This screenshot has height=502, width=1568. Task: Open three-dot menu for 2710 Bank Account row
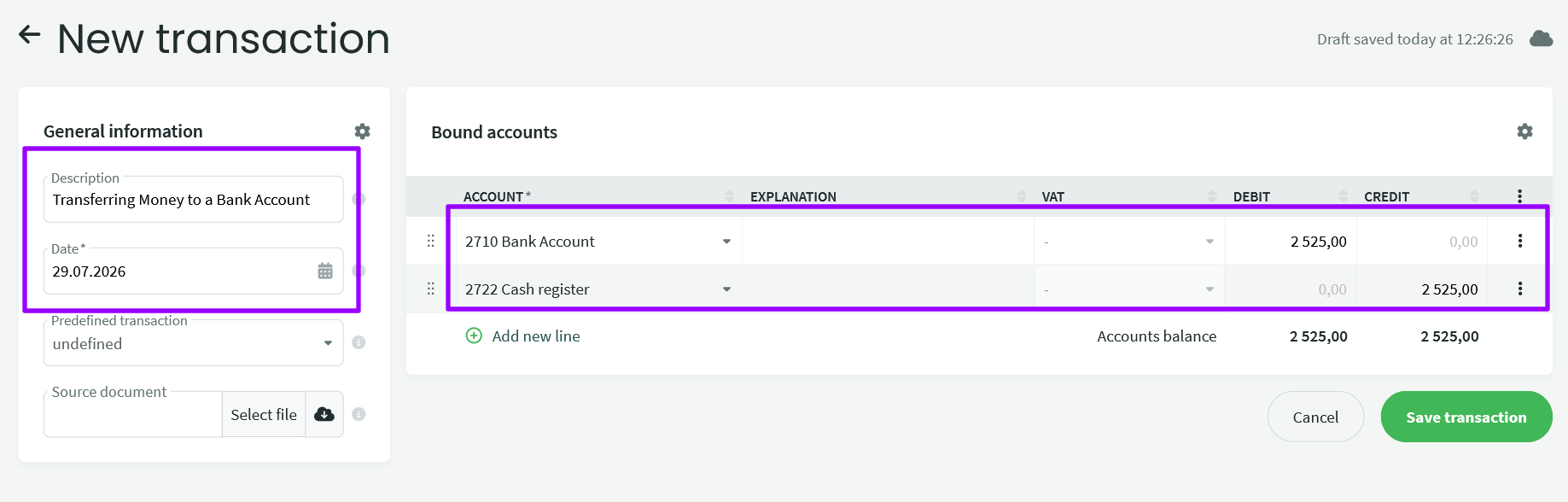pos(1520,241)
